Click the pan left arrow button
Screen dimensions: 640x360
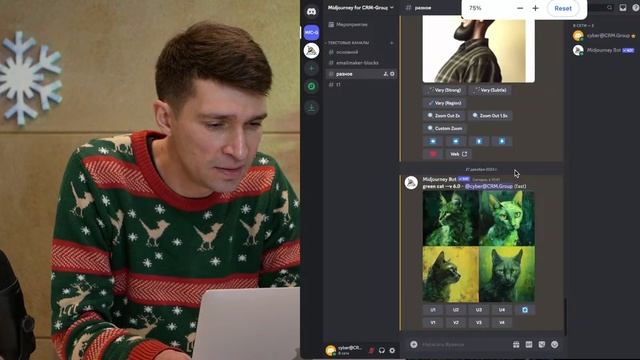coord(433,141)
